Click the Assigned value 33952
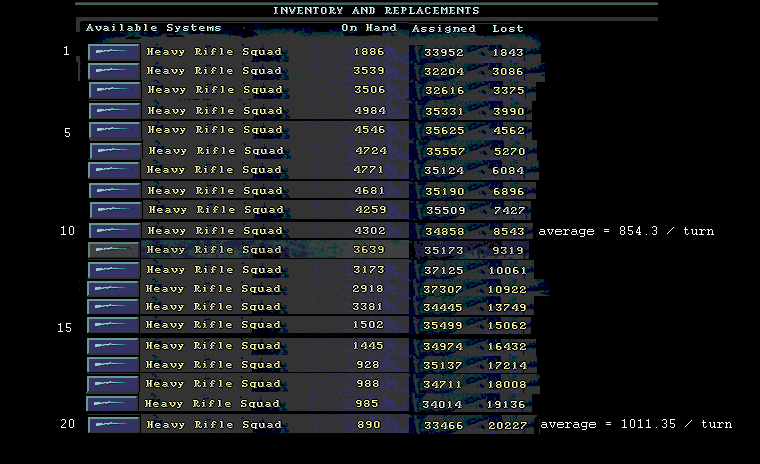The width and height of the screenshot is (760, 464). (x=444, y=52)
